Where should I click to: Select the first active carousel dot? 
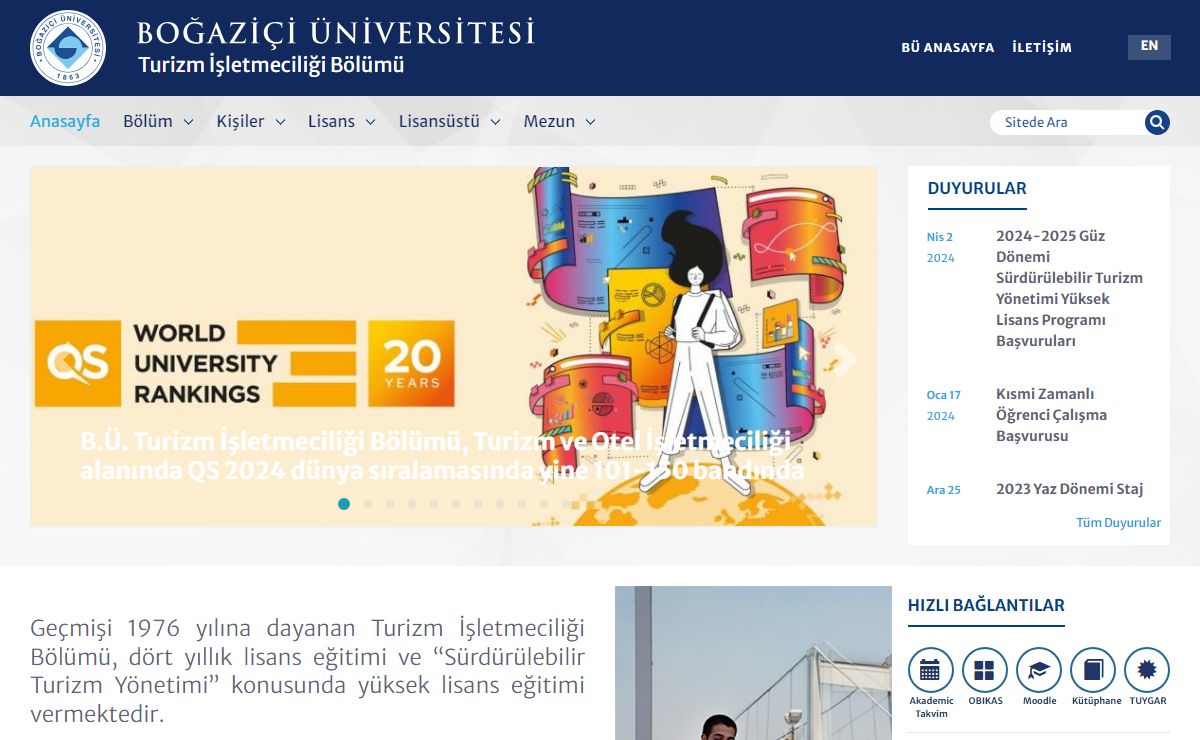pos(344,504)
